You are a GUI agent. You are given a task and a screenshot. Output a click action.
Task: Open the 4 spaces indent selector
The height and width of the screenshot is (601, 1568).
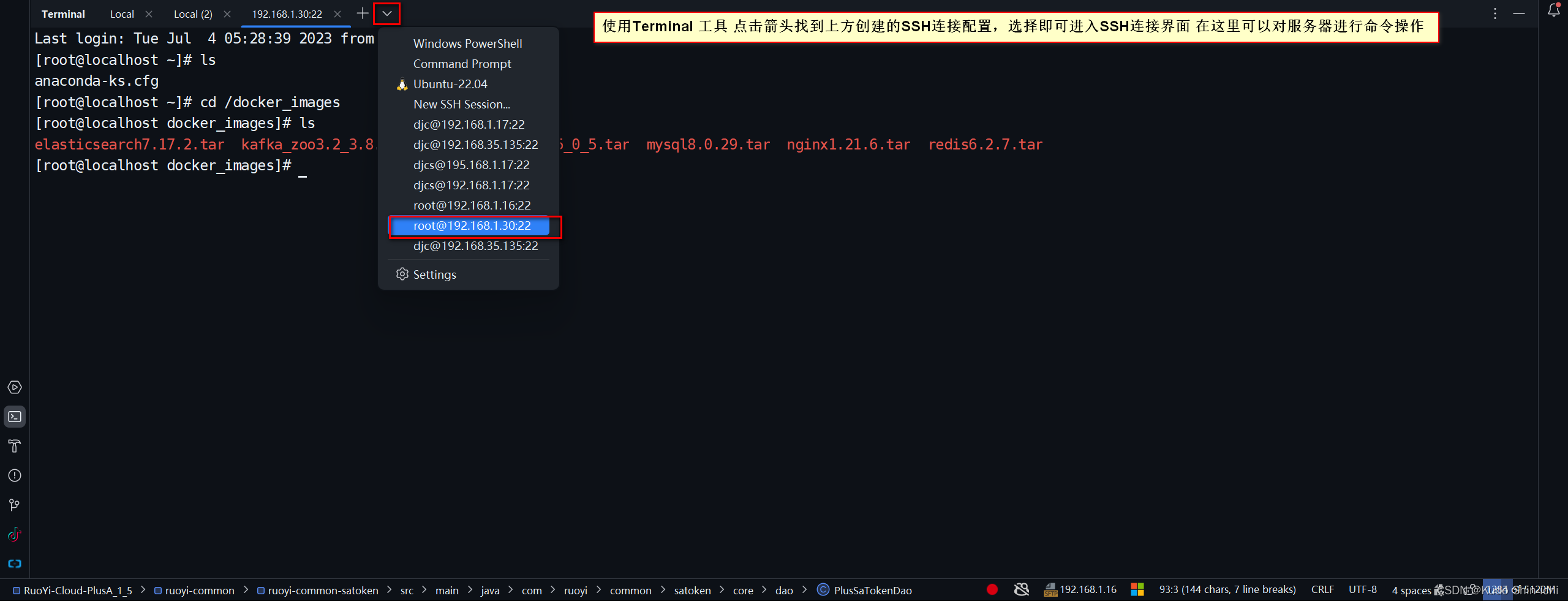(1411, 590)
